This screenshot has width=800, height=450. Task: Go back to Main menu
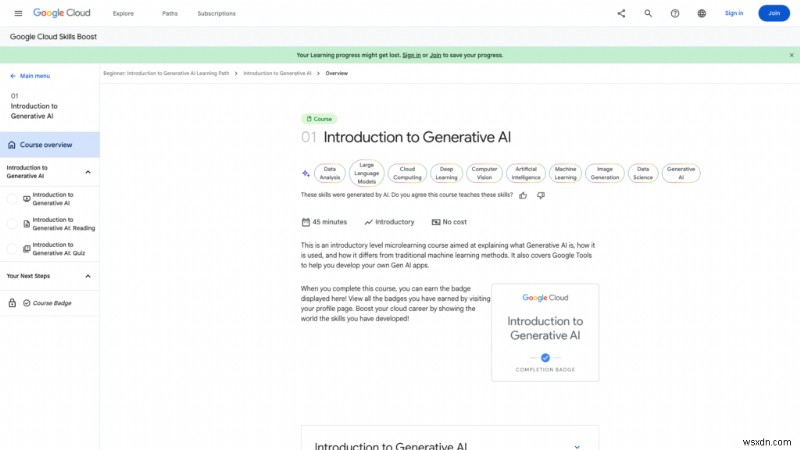click(35, 76)
